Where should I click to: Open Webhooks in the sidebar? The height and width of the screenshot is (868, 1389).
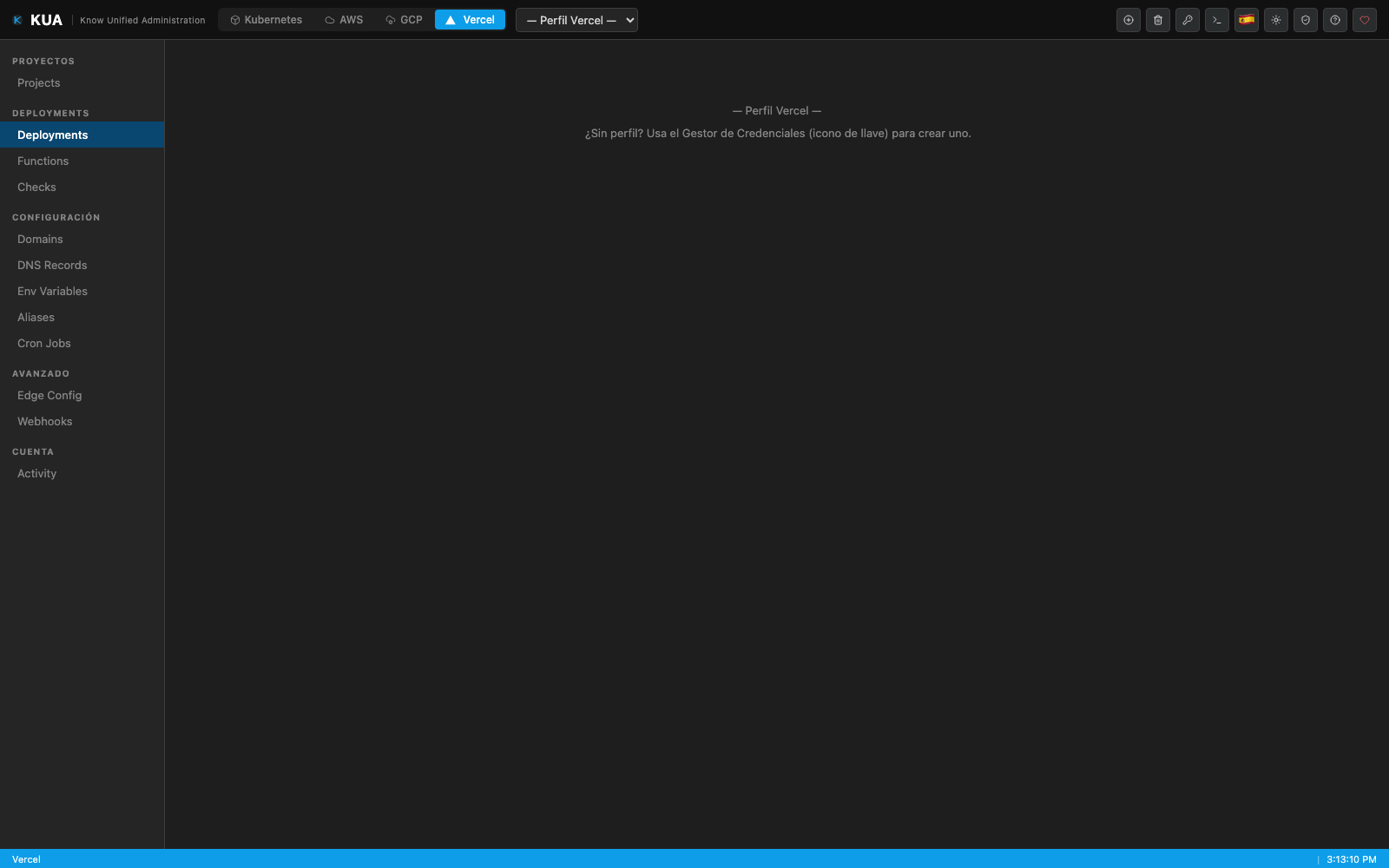82,422
